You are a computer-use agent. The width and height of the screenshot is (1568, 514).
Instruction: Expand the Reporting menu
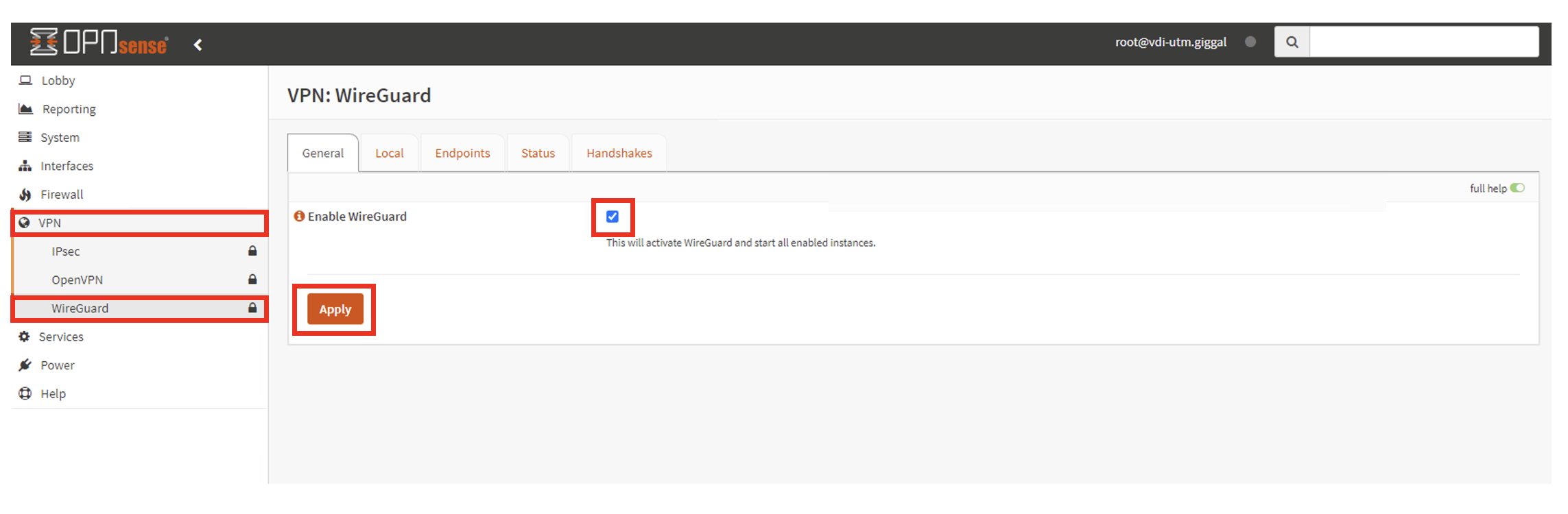click(139, 109)
